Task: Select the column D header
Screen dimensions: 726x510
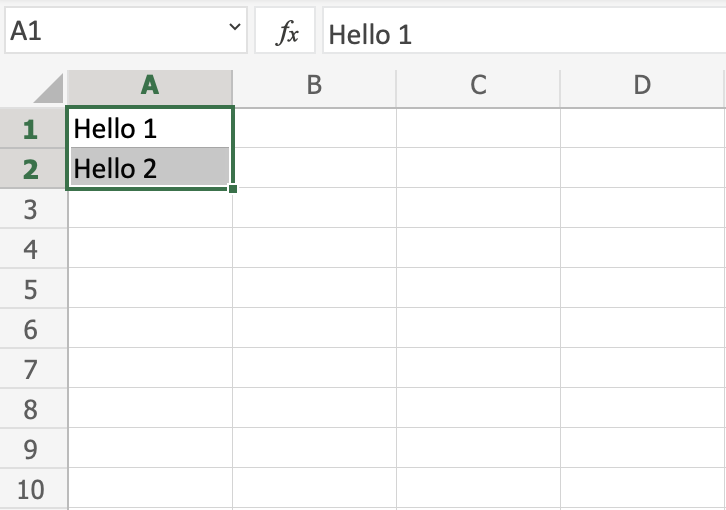Action: [x=642, y=86]
